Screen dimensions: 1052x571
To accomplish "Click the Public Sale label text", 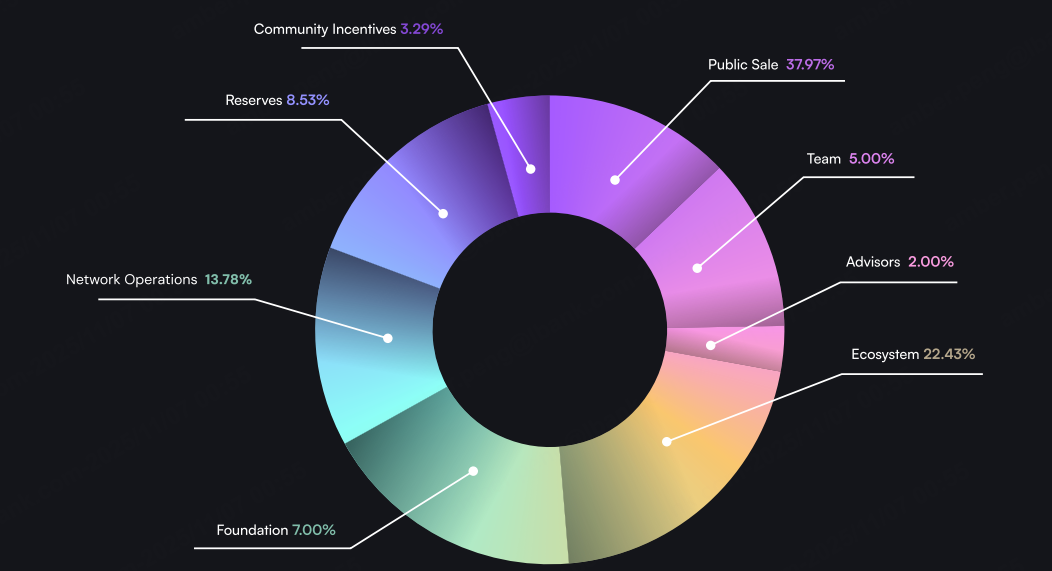I will [743, 65].
